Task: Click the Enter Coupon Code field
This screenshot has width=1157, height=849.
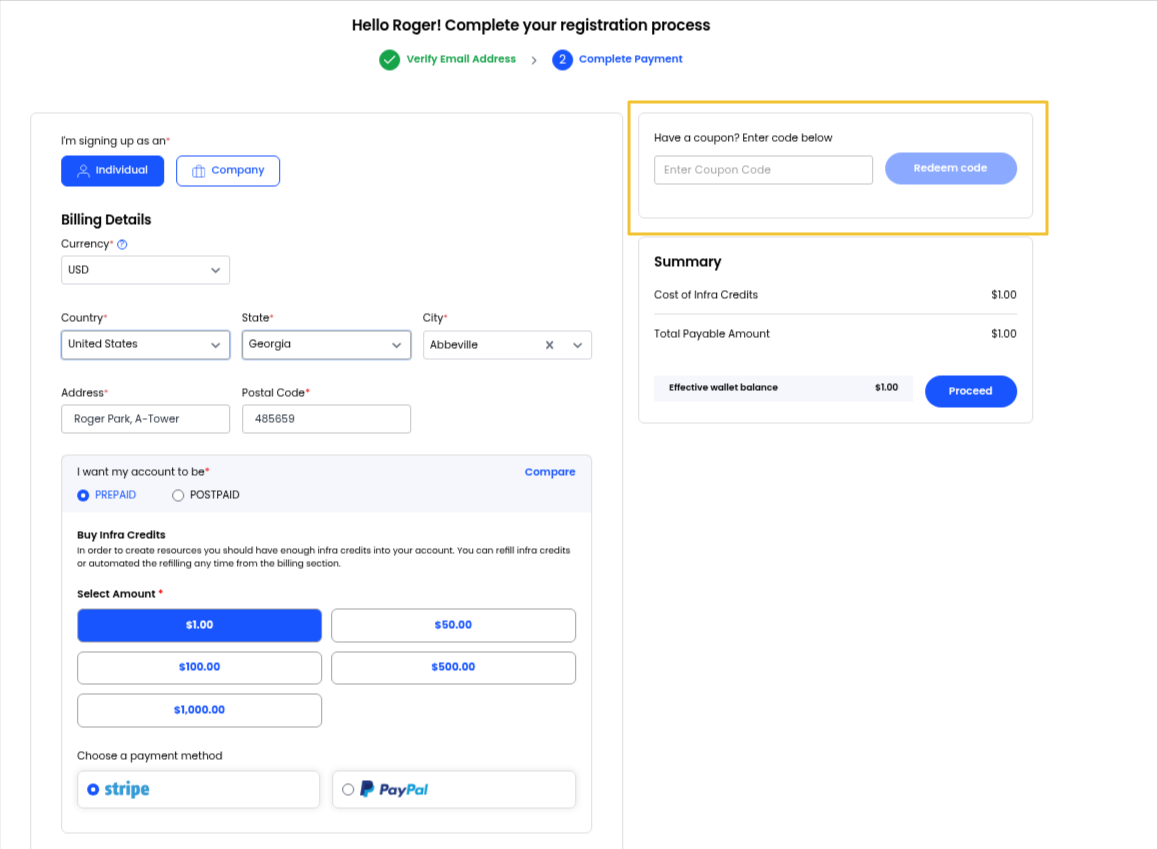Action: pyautogui.click(x=763, y=170)
